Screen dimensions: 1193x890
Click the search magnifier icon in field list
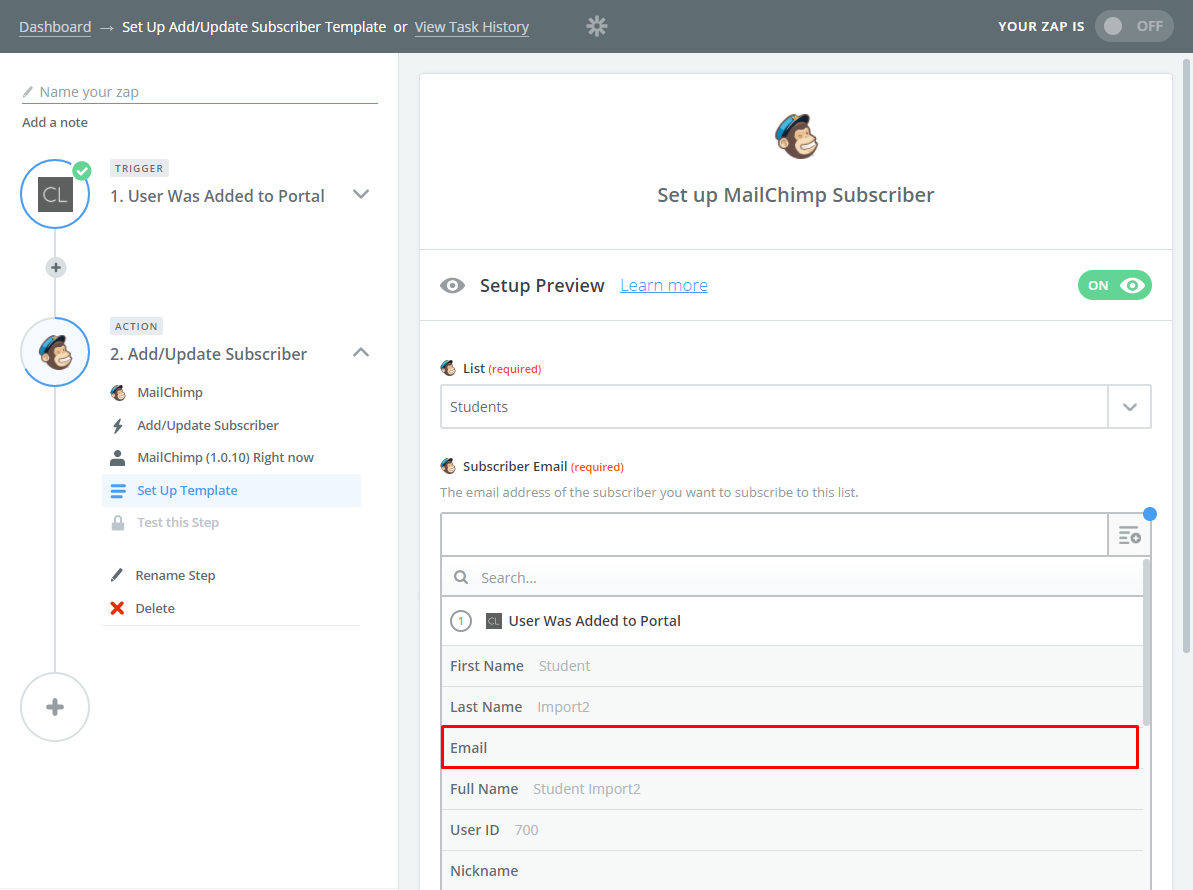tap(461, 577)
